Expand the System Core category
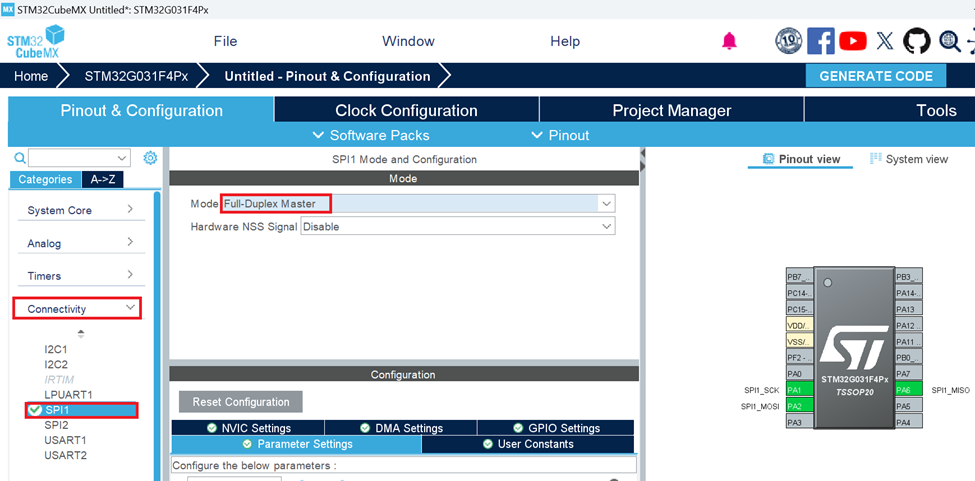 80,210
